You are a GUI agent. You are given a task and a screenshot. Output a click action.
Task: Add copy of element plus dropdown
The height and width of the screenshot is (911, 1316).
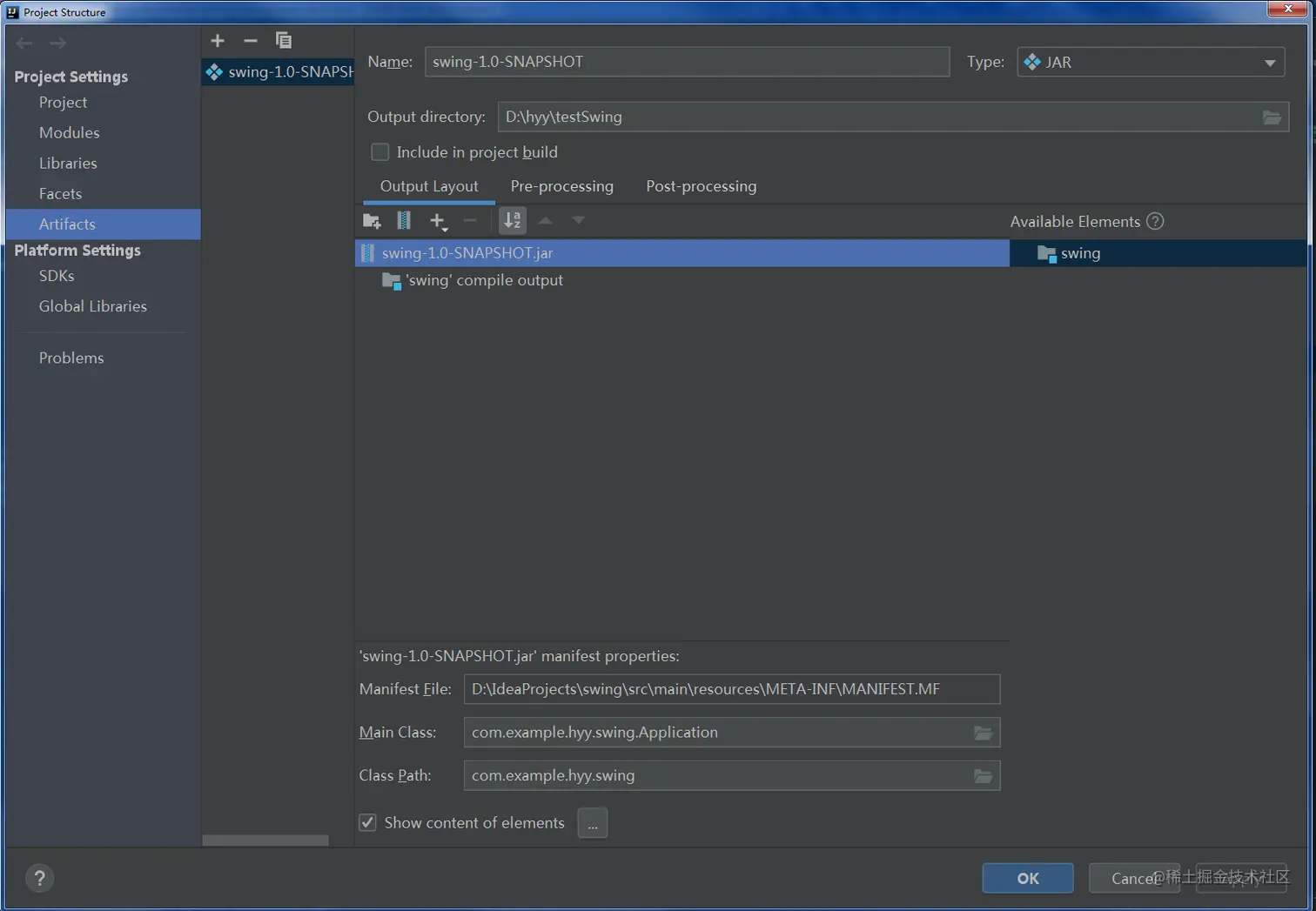pos(439,222)
